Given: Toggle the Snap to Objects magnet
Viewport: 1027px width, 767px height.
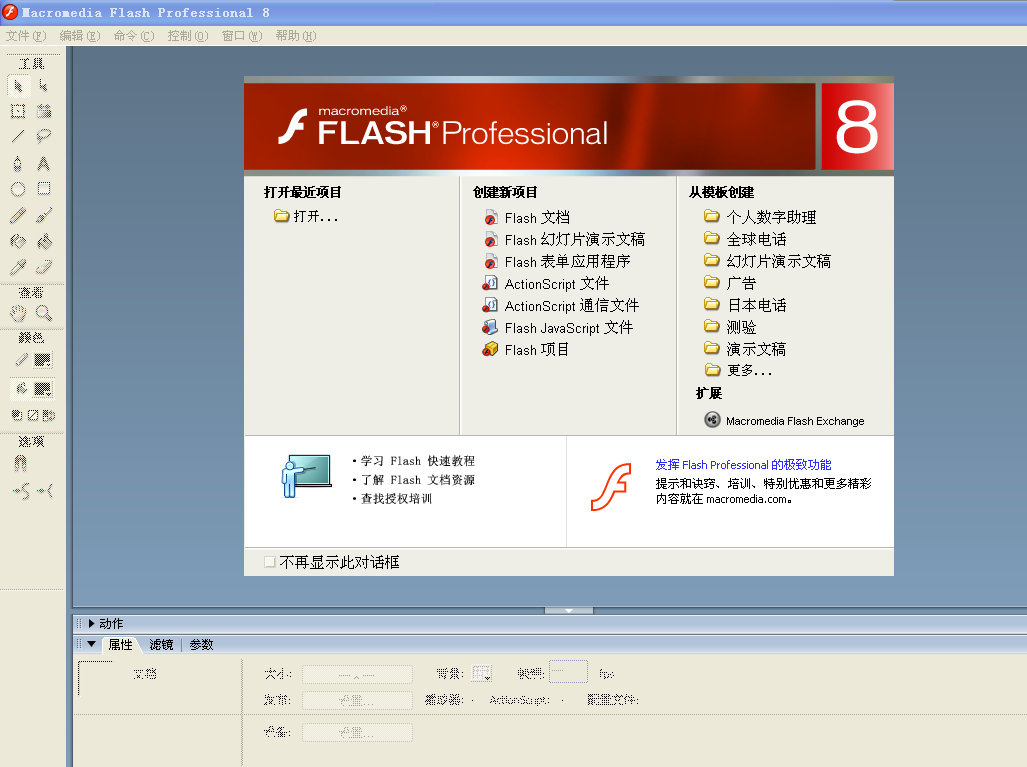Looking at the screenshot, I should tap(20, 464).
